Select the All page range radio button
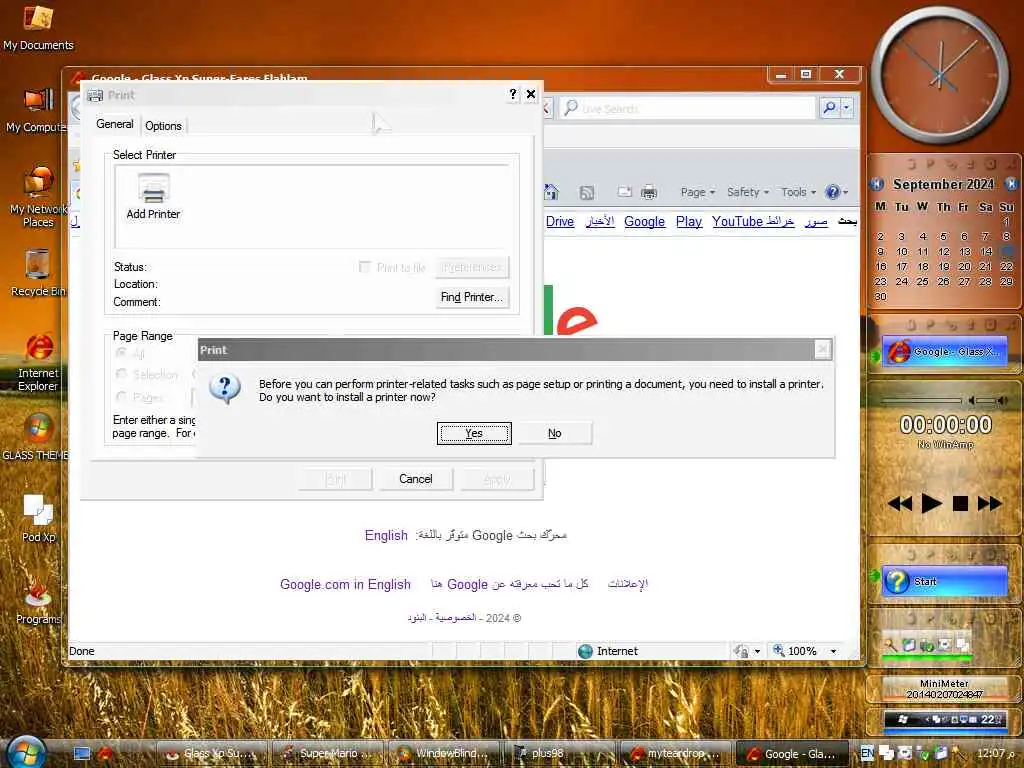The image size is (1024, 768). 121,353
